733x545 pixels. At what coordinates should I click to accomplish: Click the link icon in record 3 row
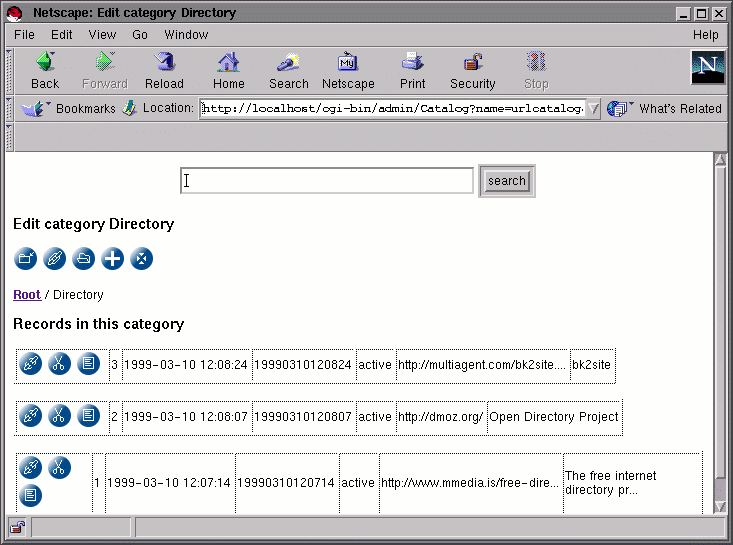tap(31, 365)
